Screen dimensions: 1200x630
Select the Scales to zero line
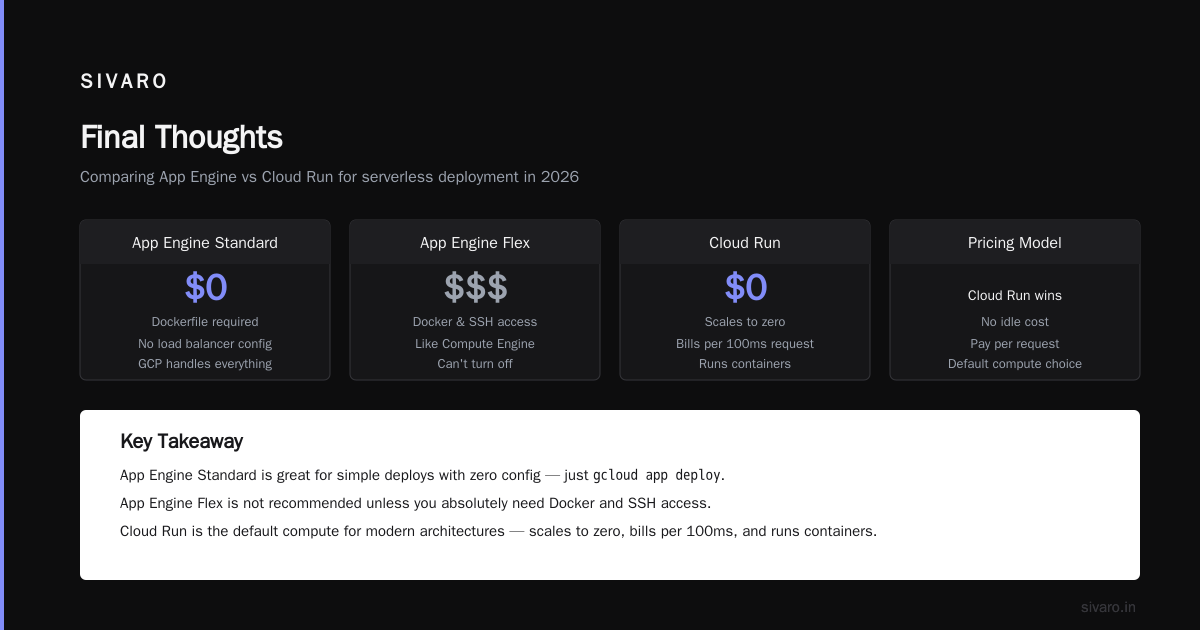(745, 322)
